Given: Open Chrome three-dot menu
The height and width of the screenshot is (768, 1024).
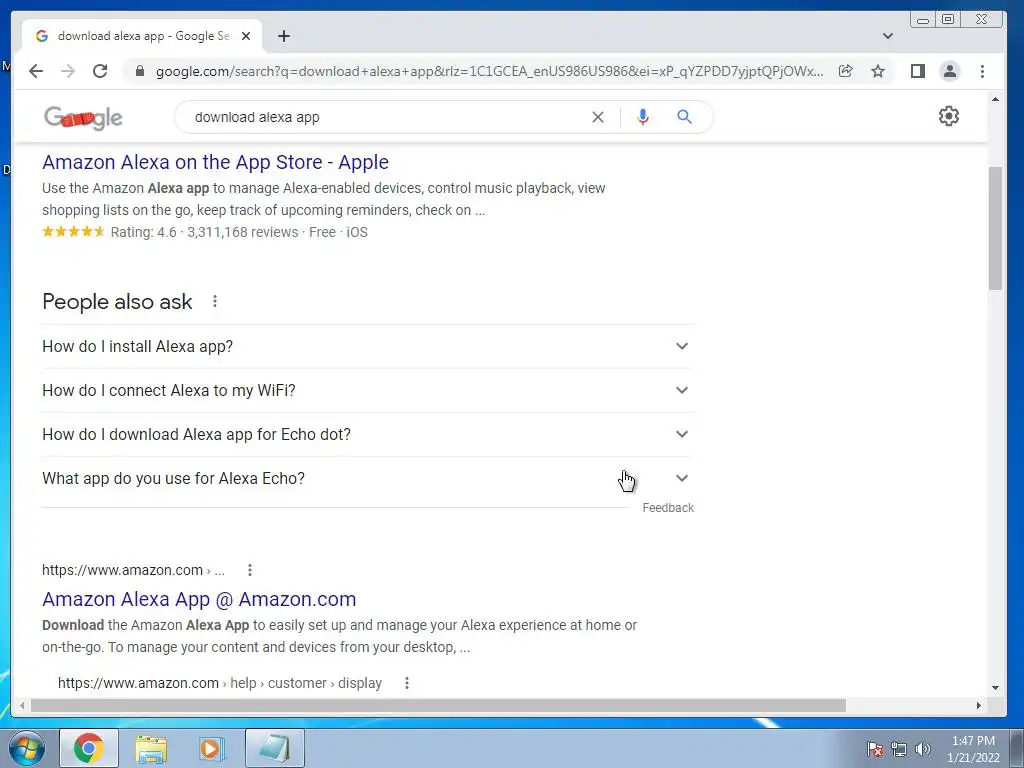Looking at the screenshot, I should [982, 71].
